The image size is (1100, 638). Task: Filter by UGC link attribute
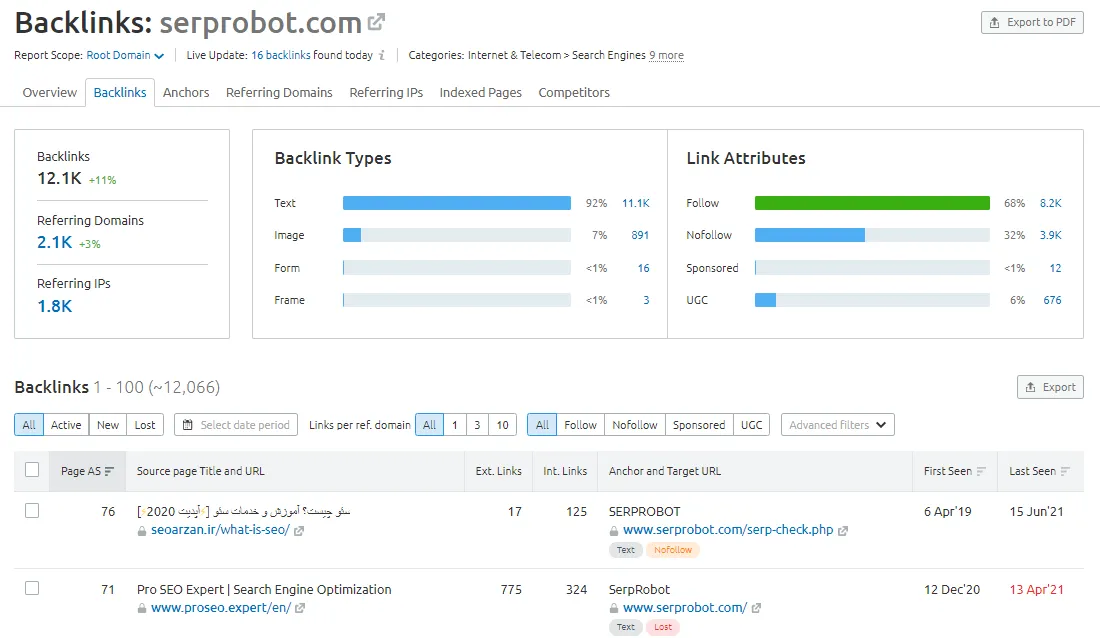click(751, 425)
